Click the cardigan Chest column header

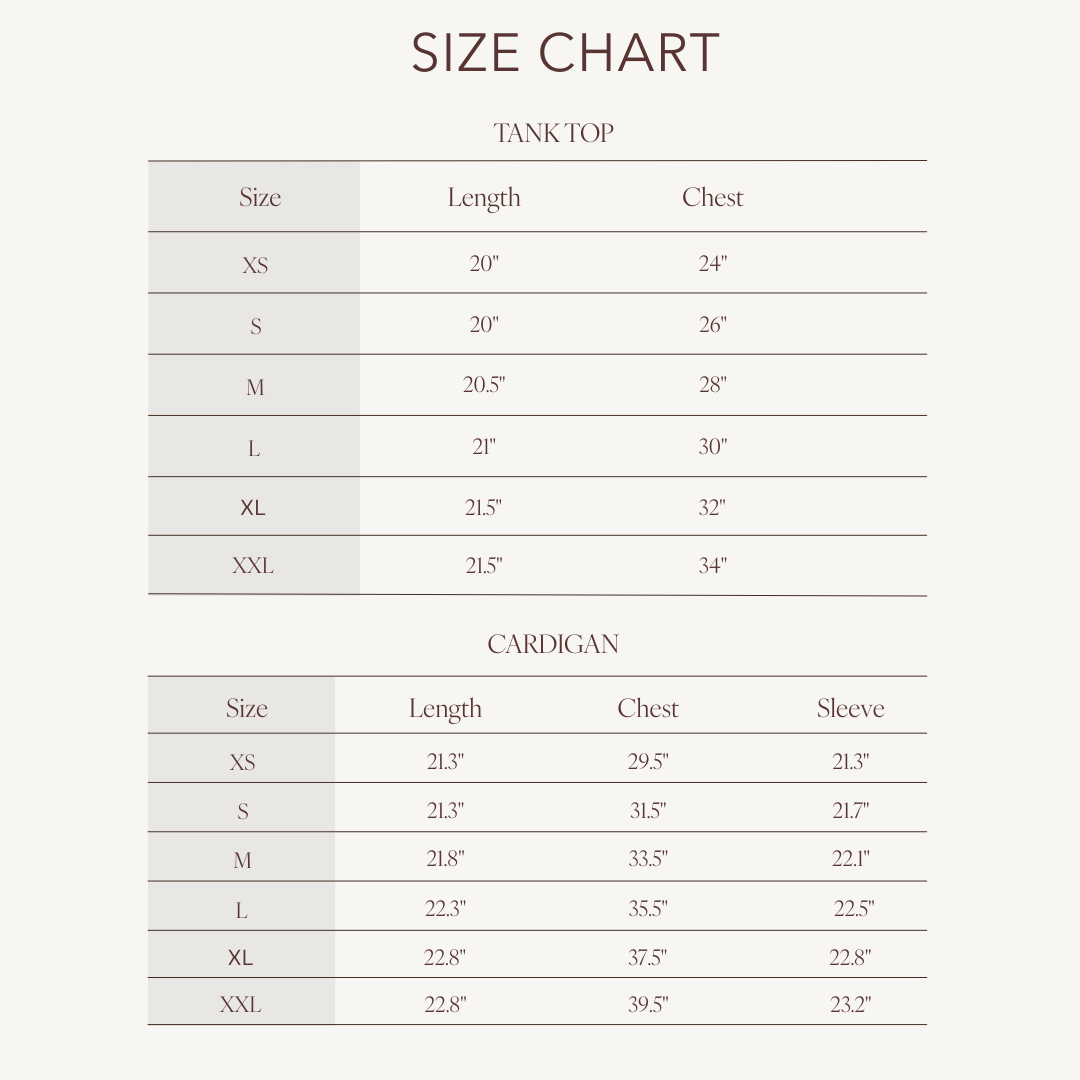[648, 708]
